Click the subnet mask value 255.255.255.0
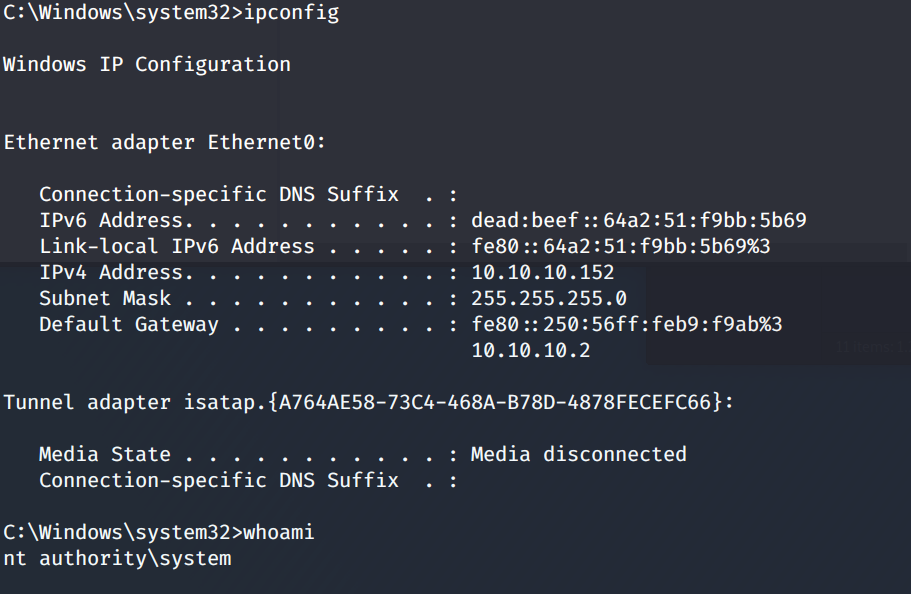Screen dimensions: 911x594 [549, 298]
